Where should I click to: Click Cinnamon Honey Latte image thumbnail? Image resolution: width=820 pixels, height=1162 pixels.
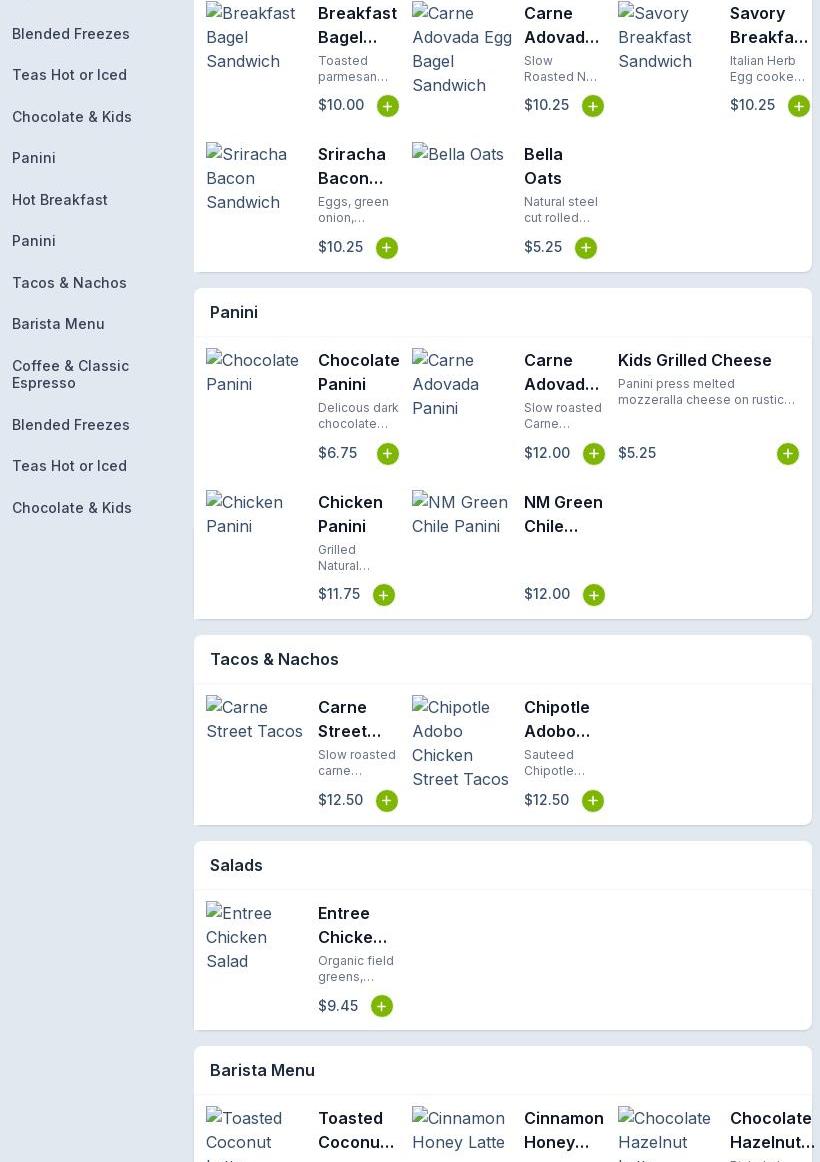coord(460,1131)
